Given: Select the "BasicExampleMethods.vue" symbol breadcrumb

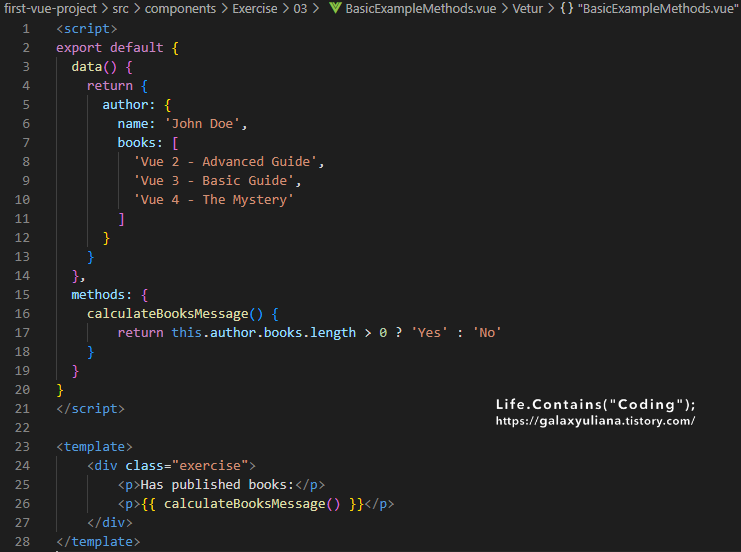Looking at the screenshot, I should click(658, 9).
